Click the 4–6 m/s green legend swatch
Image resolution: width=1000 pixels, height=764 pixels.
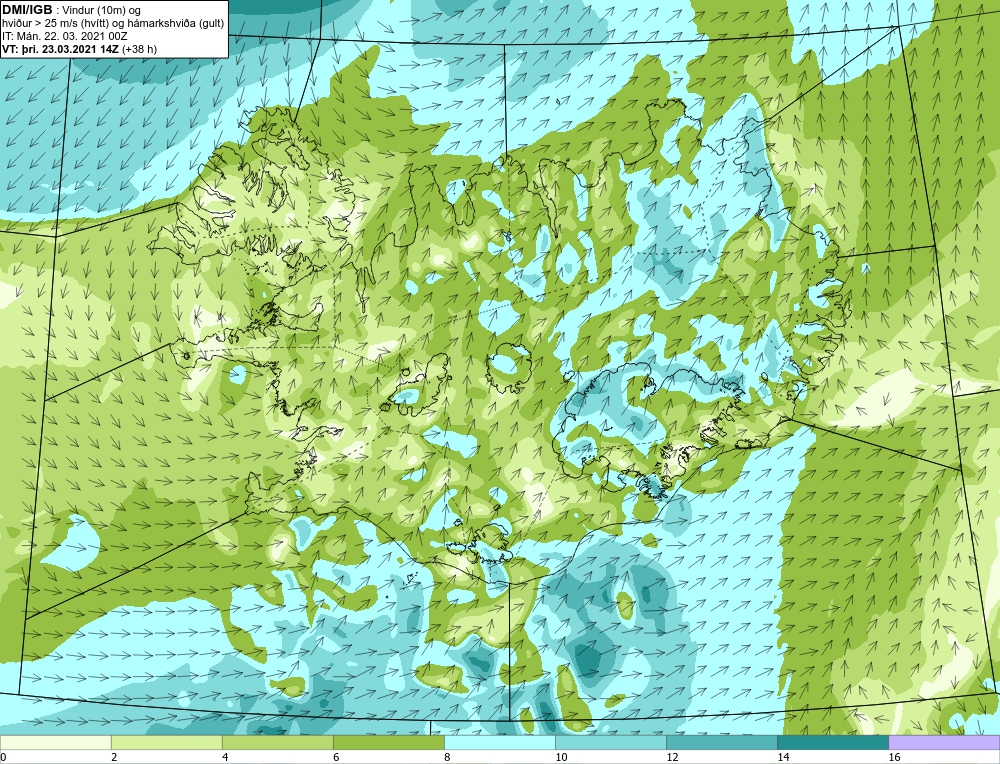click(x=277, y=742)
